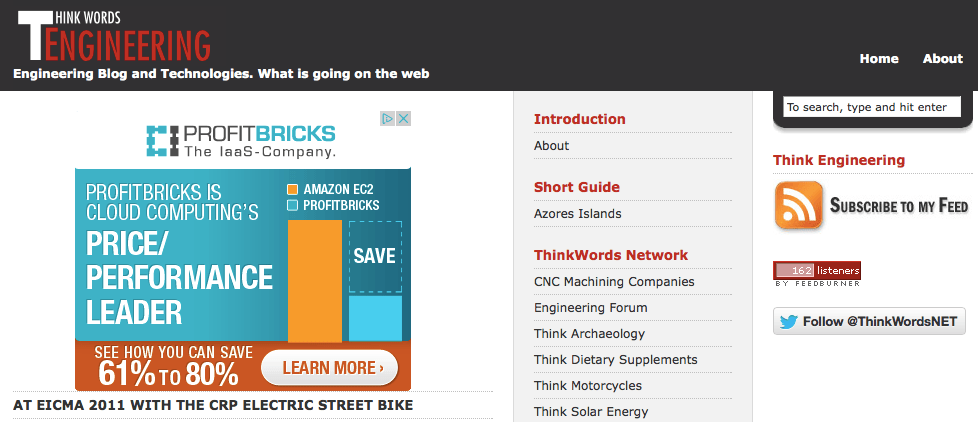Viewport: 978px width, 422px height.
Task: Open the EICMA 2011 electric street bike article
Action: (213, 405)
